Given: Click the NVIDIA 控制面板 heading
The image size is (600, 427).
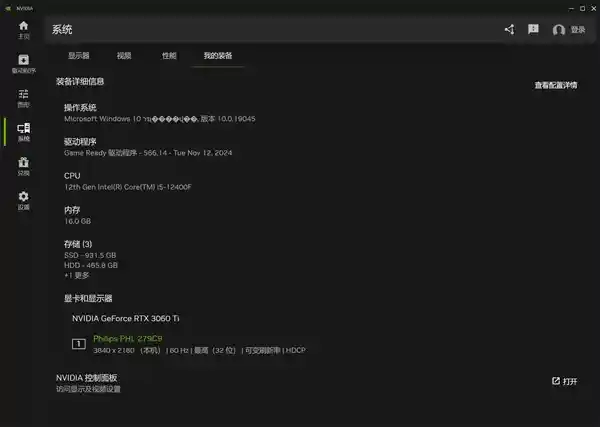Looking at the screenshot, I should click(x=86, y=378).
